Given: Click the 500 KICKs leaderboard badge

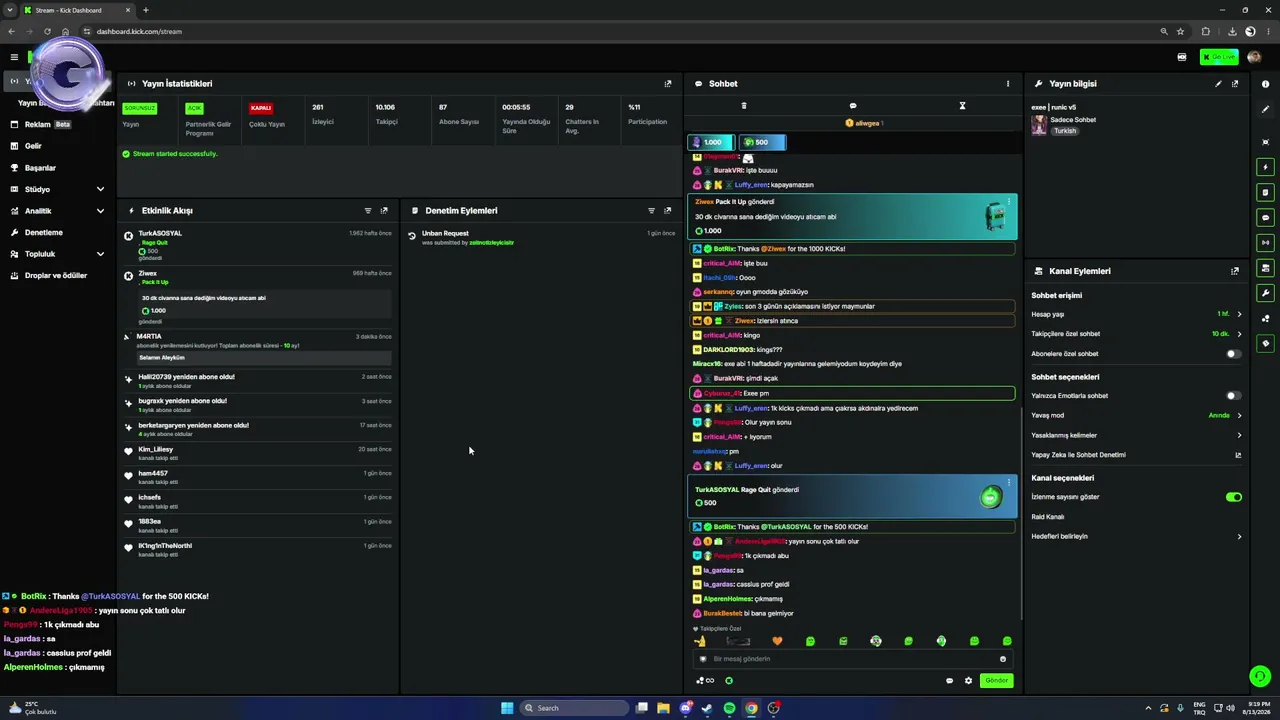Looking at the screenshot, I should tap(763, 142).
